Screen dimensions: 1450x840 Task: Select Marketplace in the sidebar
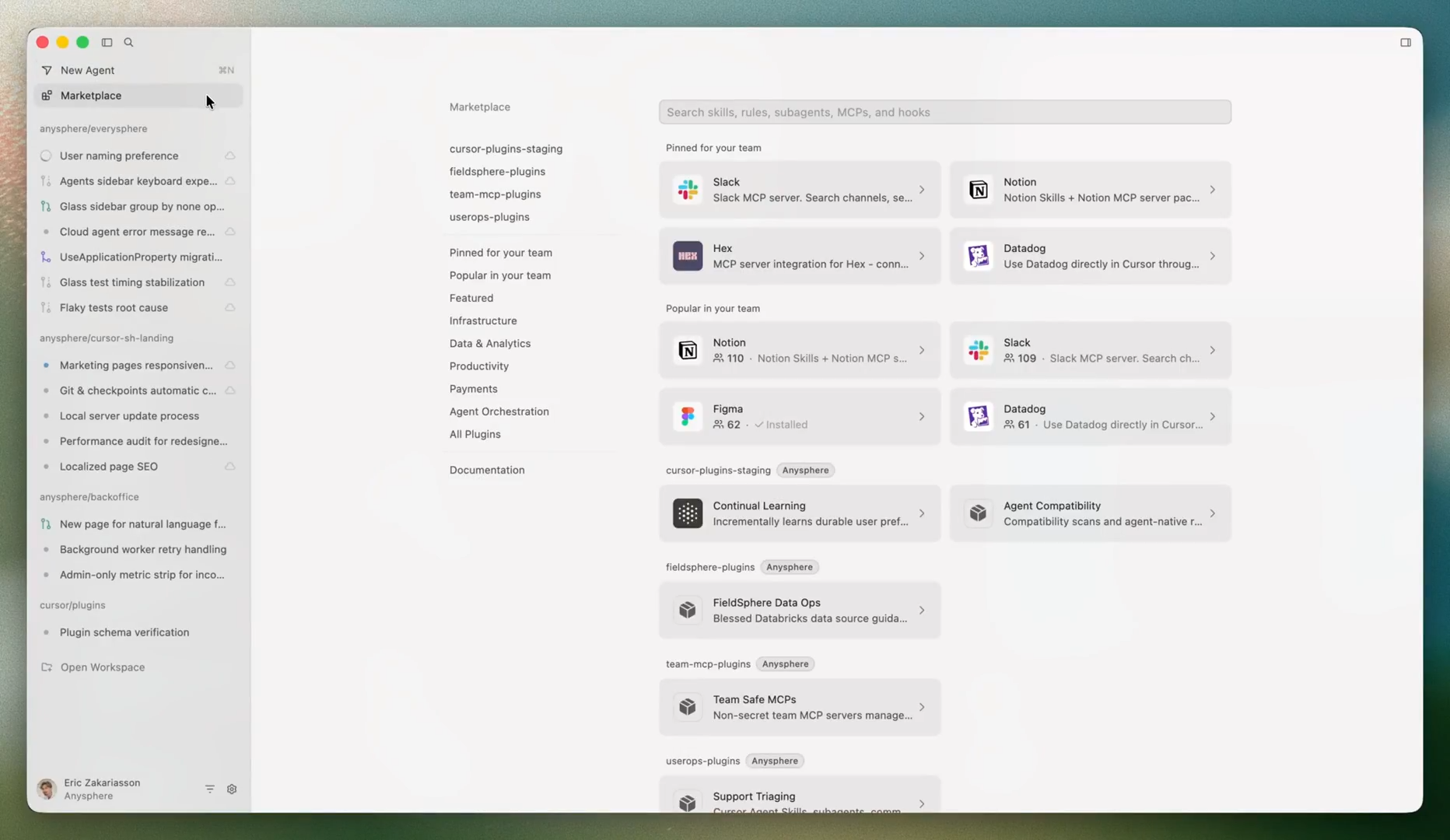[x=138, y=96]
